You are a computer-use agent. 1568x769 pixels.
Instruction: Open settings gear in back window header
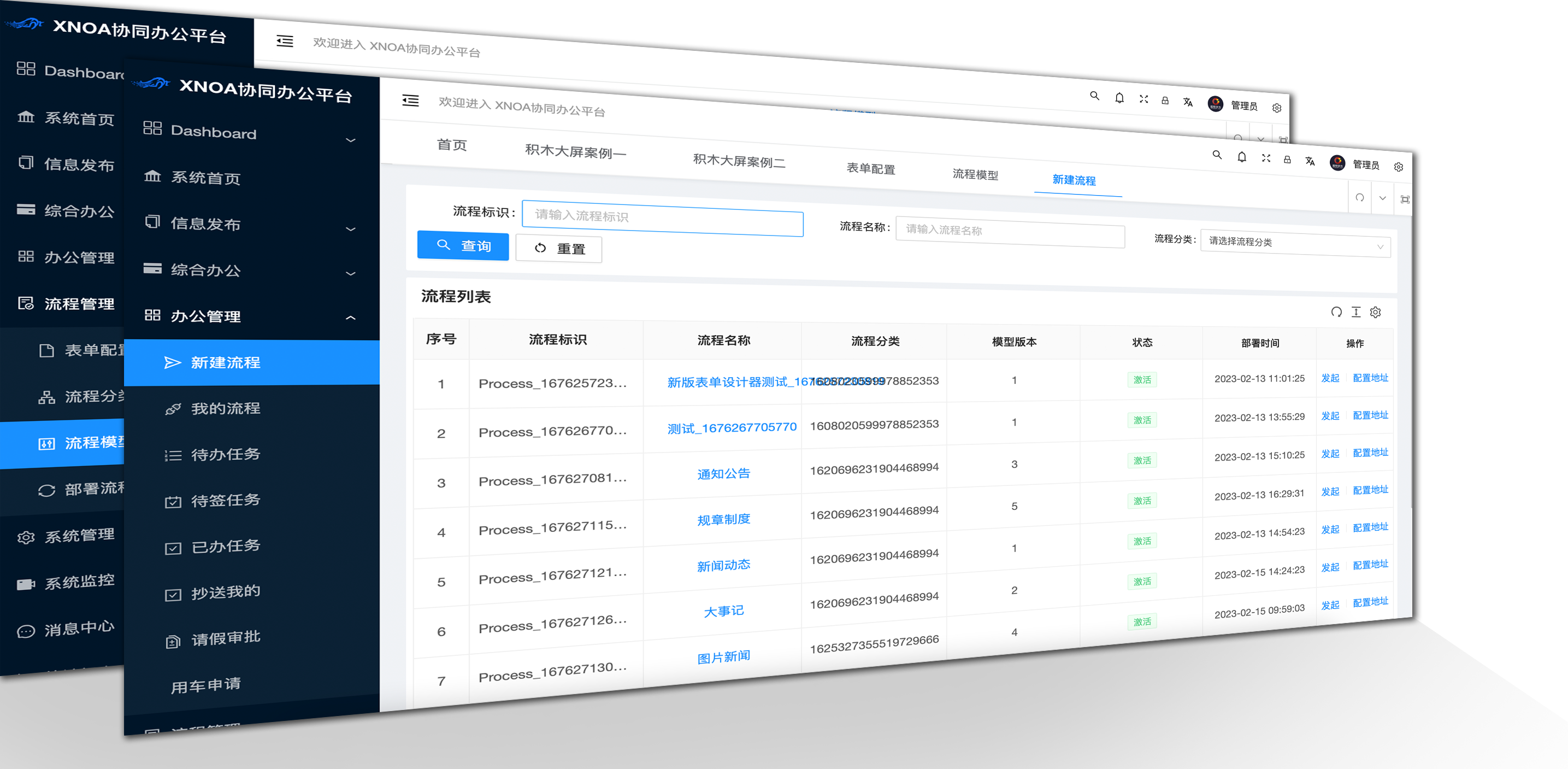[1276, 108]
